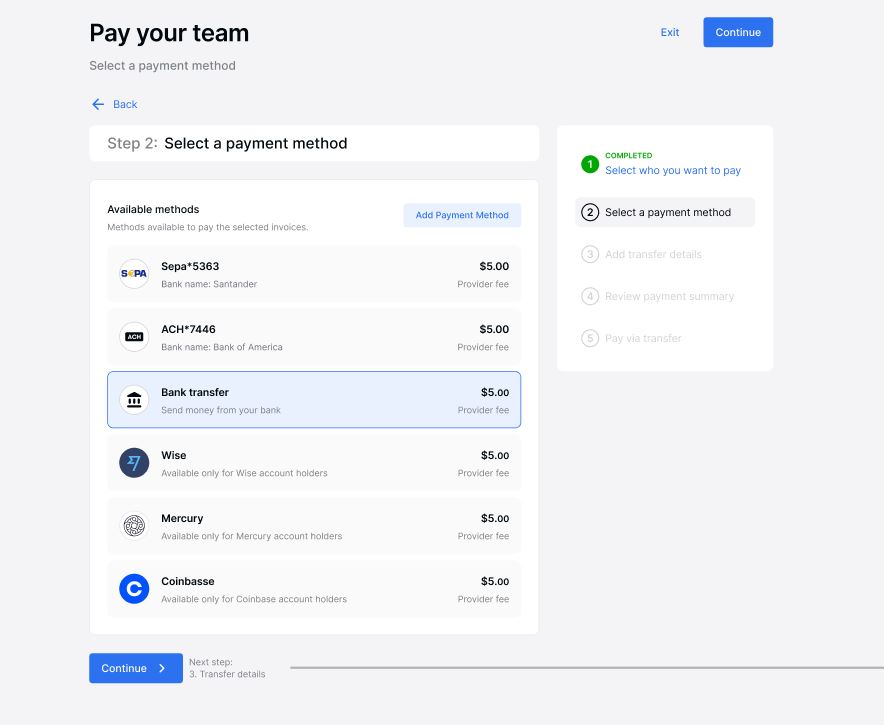Pick Wise as the payment method

(314, 463)
